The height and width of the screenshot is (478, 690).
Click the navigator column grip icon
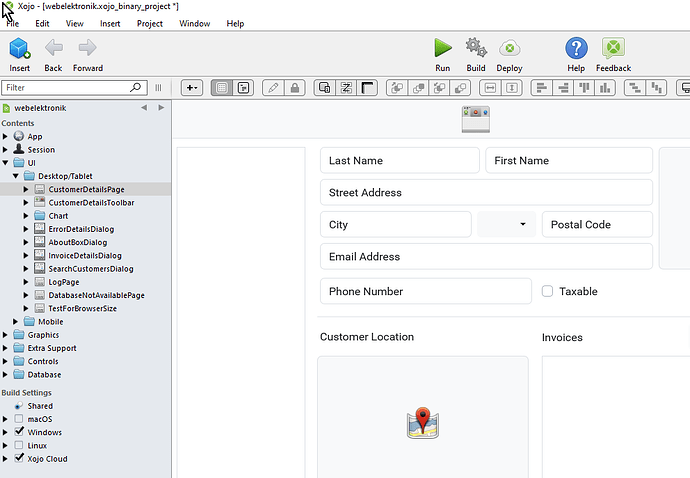click(158, 88)
